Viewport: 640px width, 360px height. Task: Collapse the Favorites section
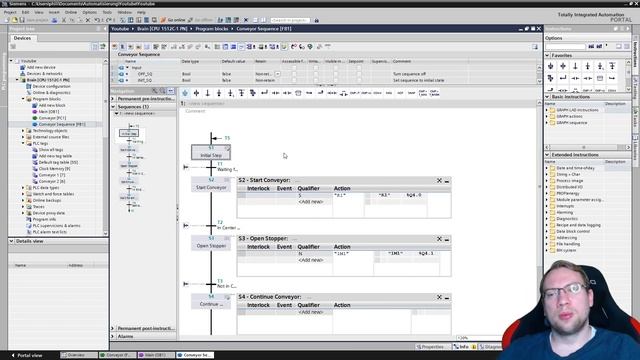tap(547, 55)
